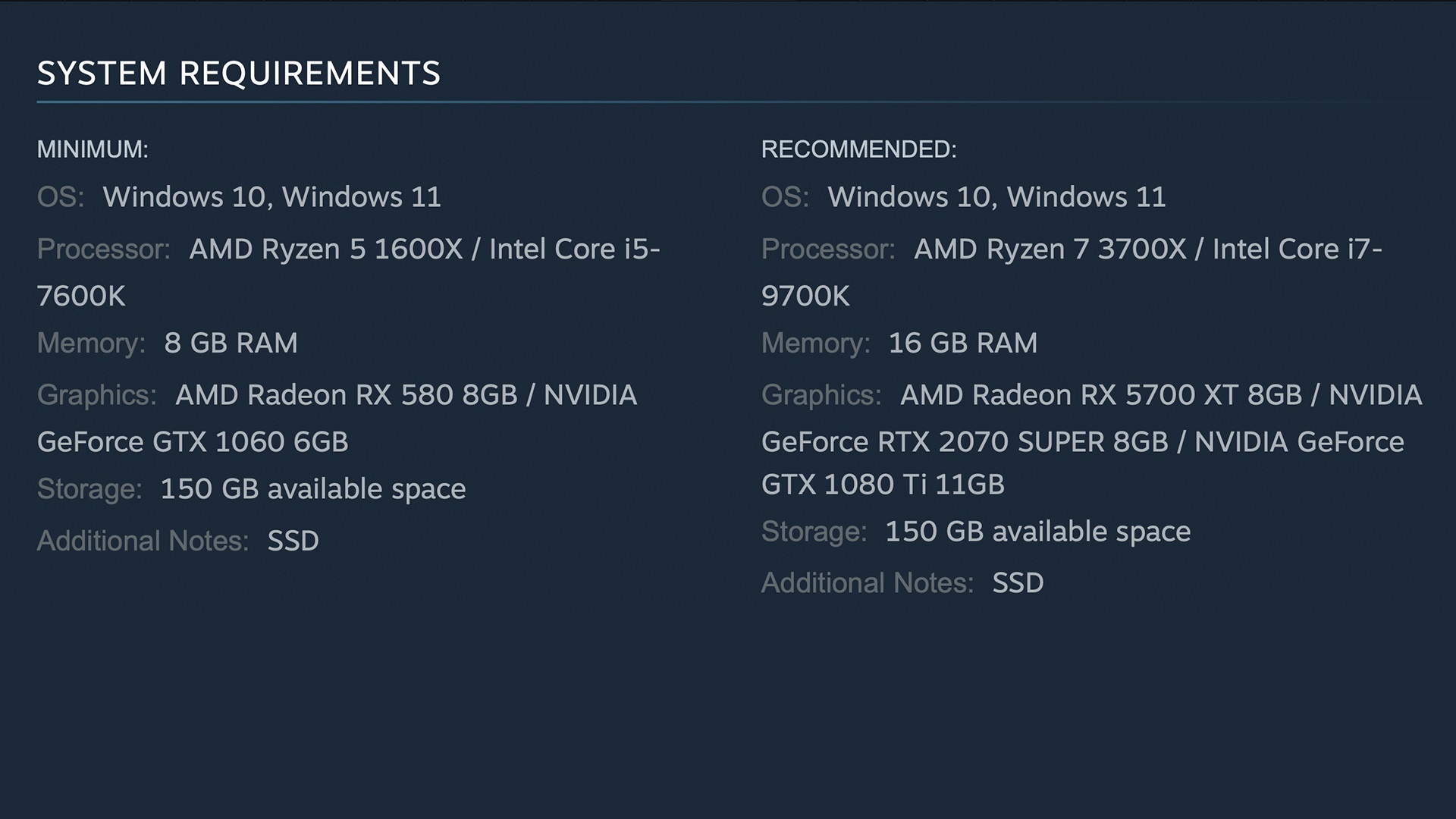This screenshot has height=819, width=1456.
Task: Click the Storage label under Recommended
Action: point(814,532)
